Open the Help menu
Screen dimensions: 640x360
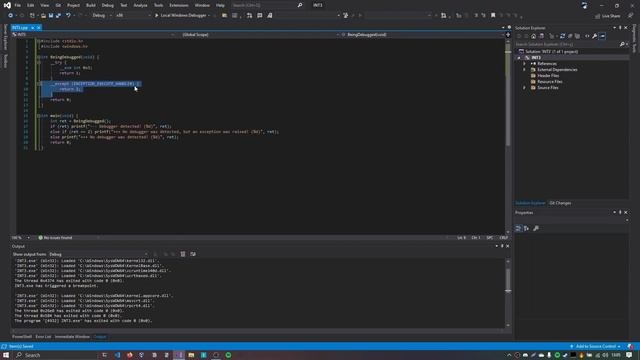[x=220, y=5]
